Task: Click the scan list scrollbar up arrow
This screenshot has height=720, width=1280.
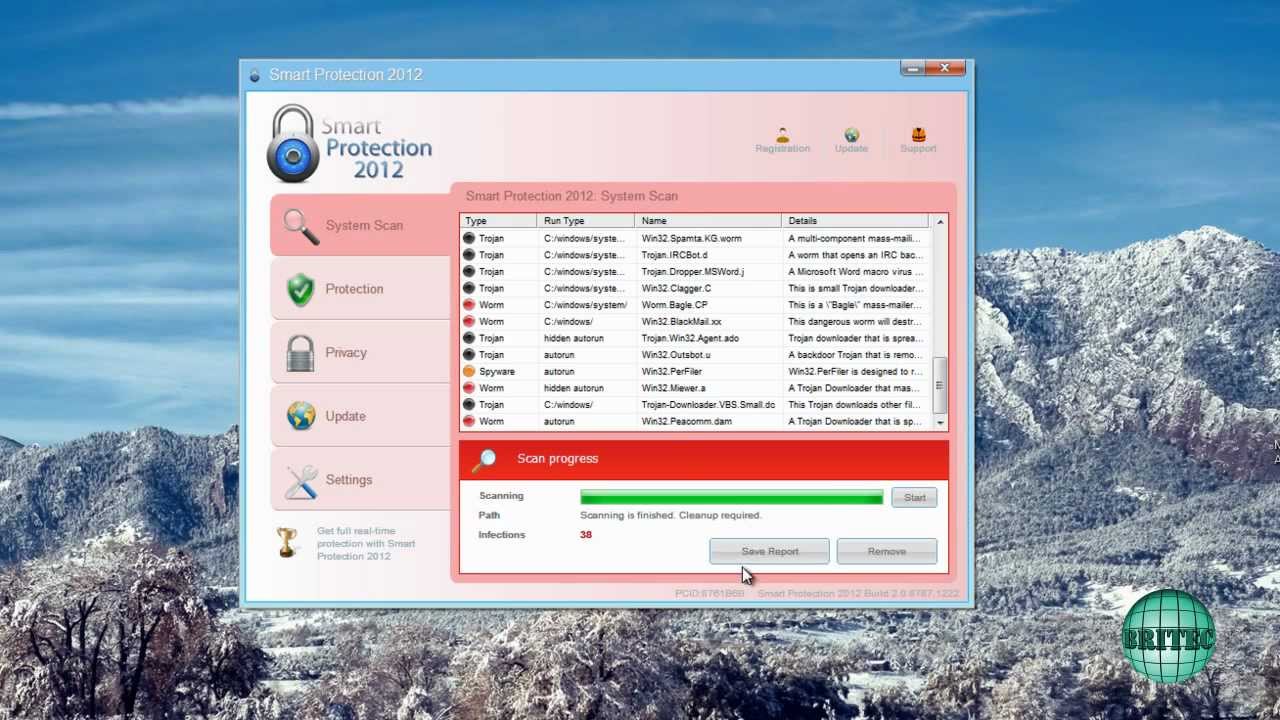Action: pos(939,221)
